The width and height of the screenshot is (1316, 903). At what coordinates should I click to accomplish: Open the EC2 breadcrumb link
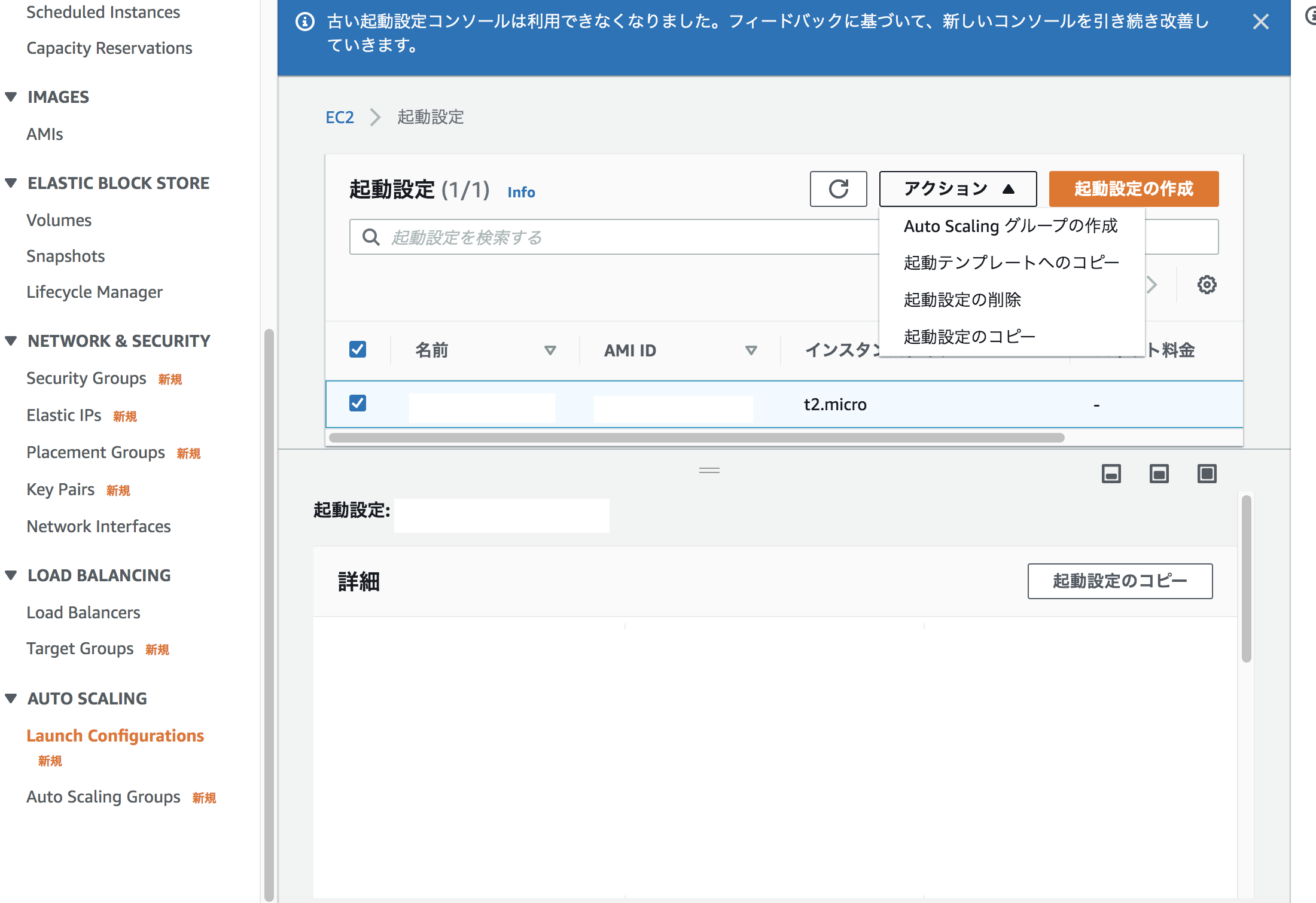click(x=340, y=117)
